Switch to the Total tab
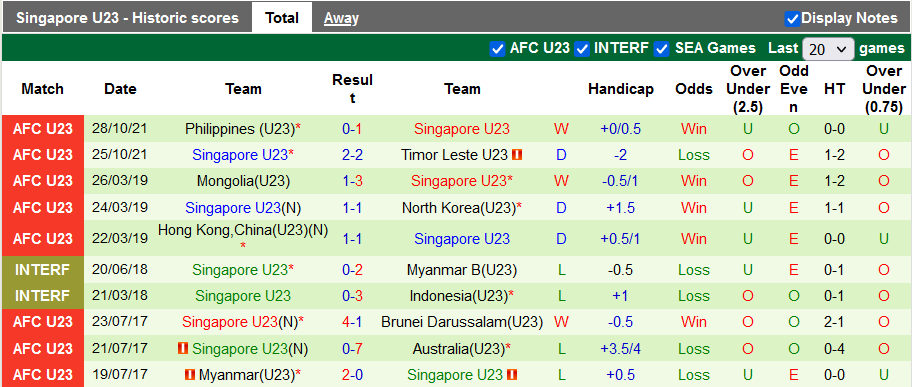 (282, 18)
